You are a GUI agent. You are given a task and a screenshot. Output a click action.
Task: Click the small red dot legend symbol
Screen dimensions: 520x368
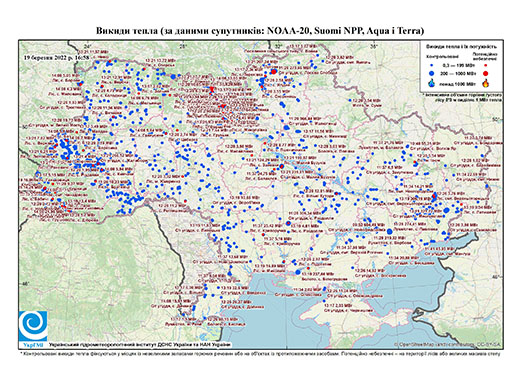coord(485,65)
